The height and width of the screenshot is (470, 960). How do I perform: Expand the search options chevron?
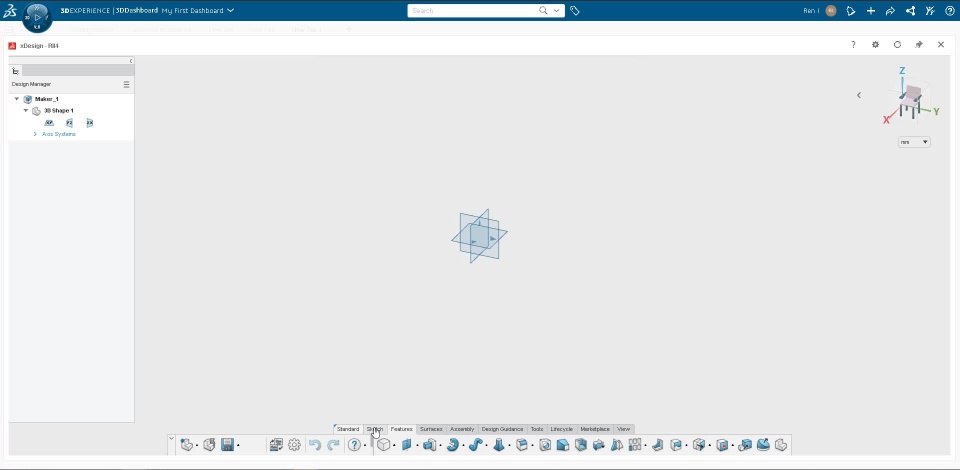[557, 10]
